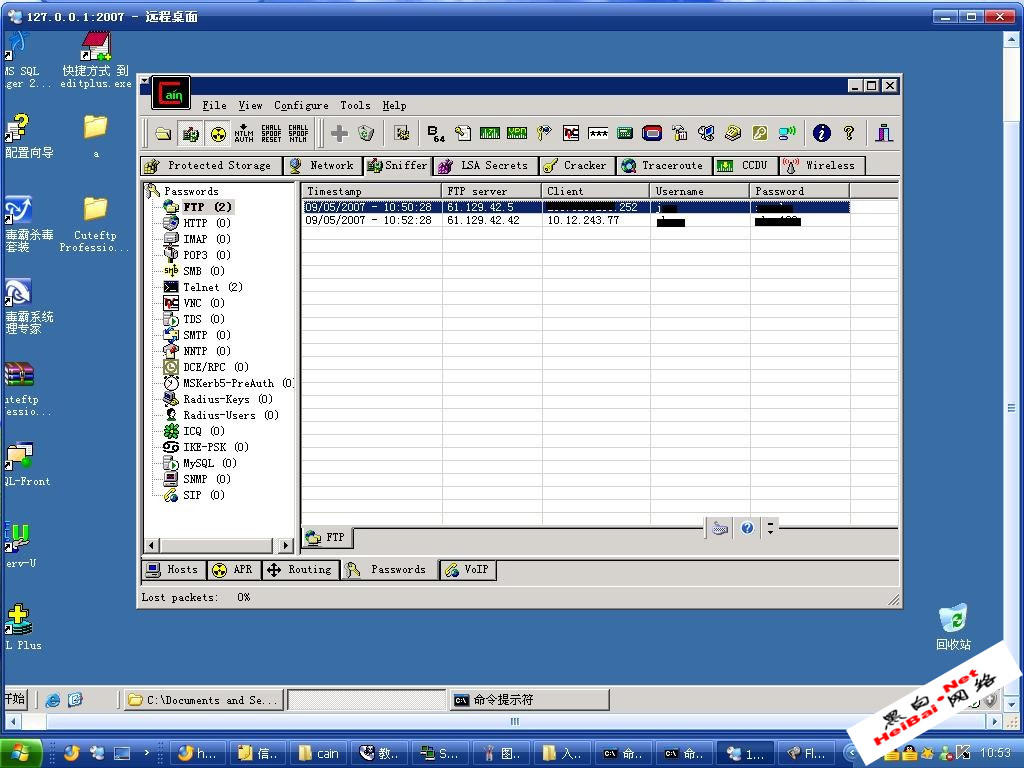Open the APR bottom tab
The width and height of the screenshot is (1024, 768).
(234, 569)
